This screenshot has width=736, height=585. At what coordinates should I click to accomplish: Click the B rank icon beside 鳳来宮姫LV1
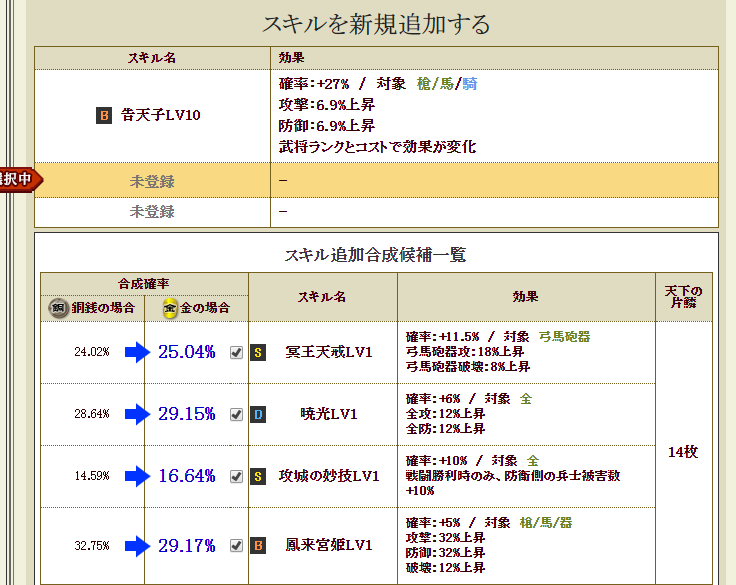tap(258, 545)
